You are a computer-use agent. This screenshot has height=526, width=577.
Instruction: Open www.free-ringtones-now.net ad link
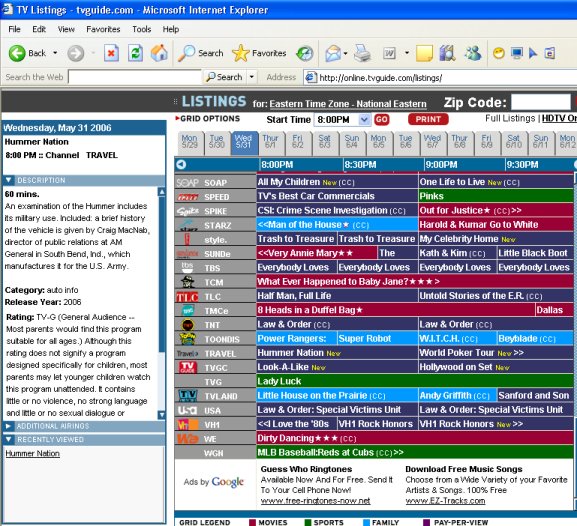(x=315, y=501)
